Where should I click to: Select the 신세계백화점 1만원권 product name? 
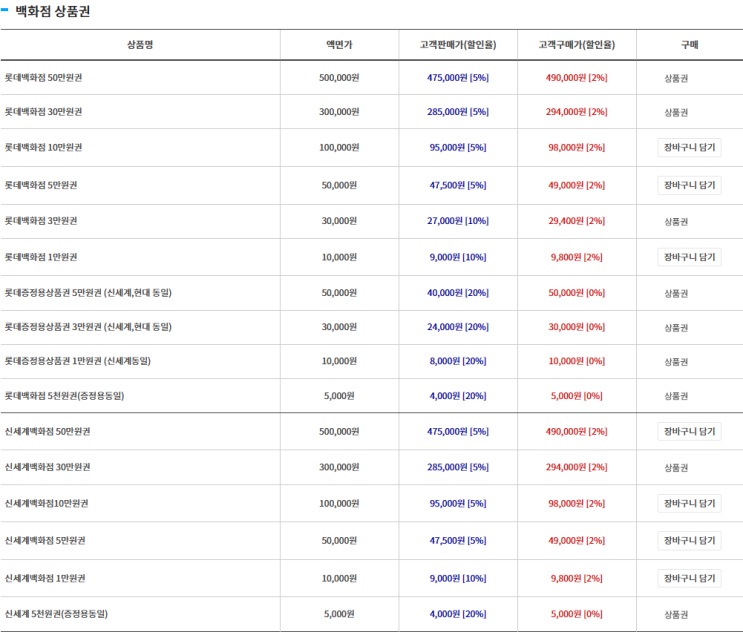pos(45,578)
